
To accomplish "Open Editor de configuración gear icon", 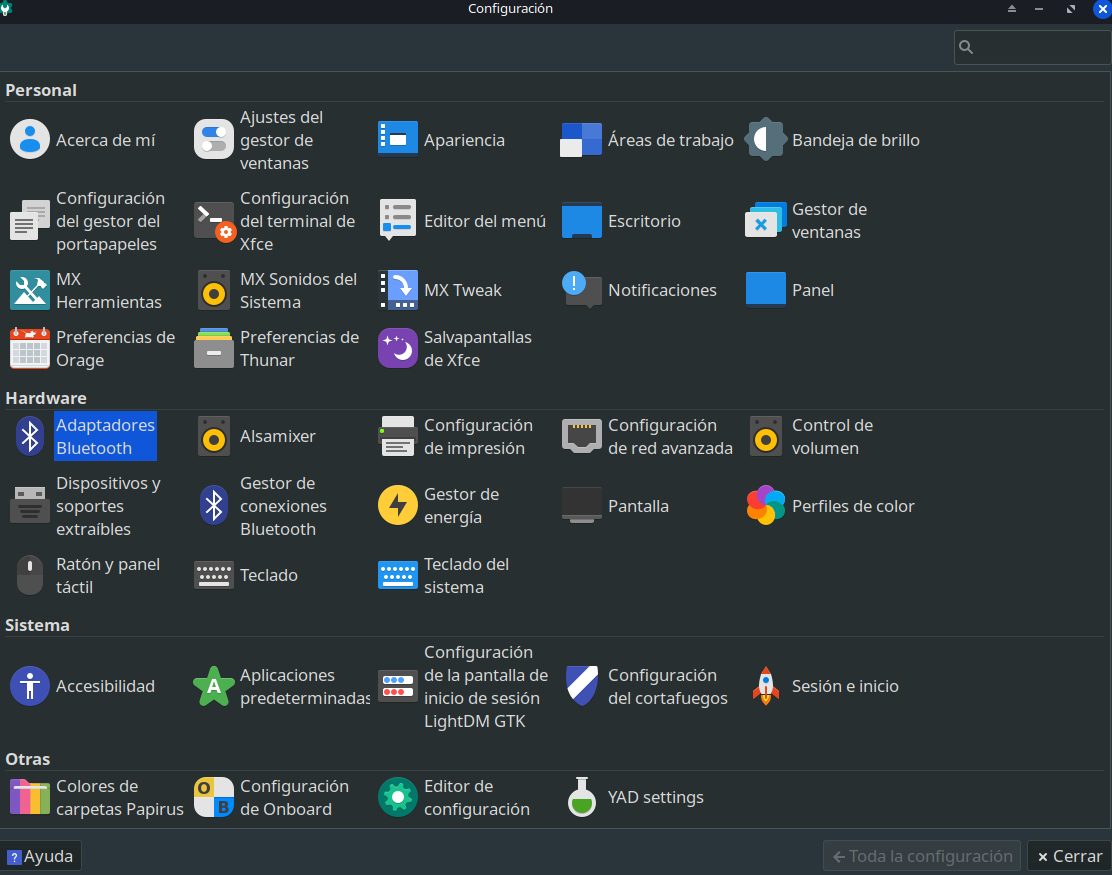I will [398, 797].
